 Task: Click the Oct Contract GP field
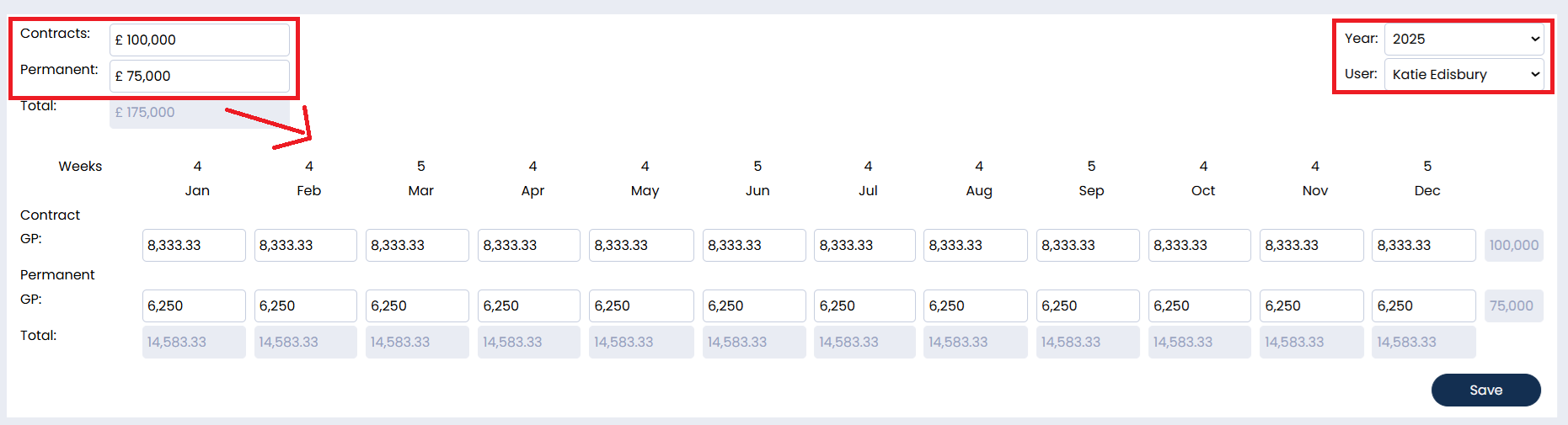coord(1199,245)
